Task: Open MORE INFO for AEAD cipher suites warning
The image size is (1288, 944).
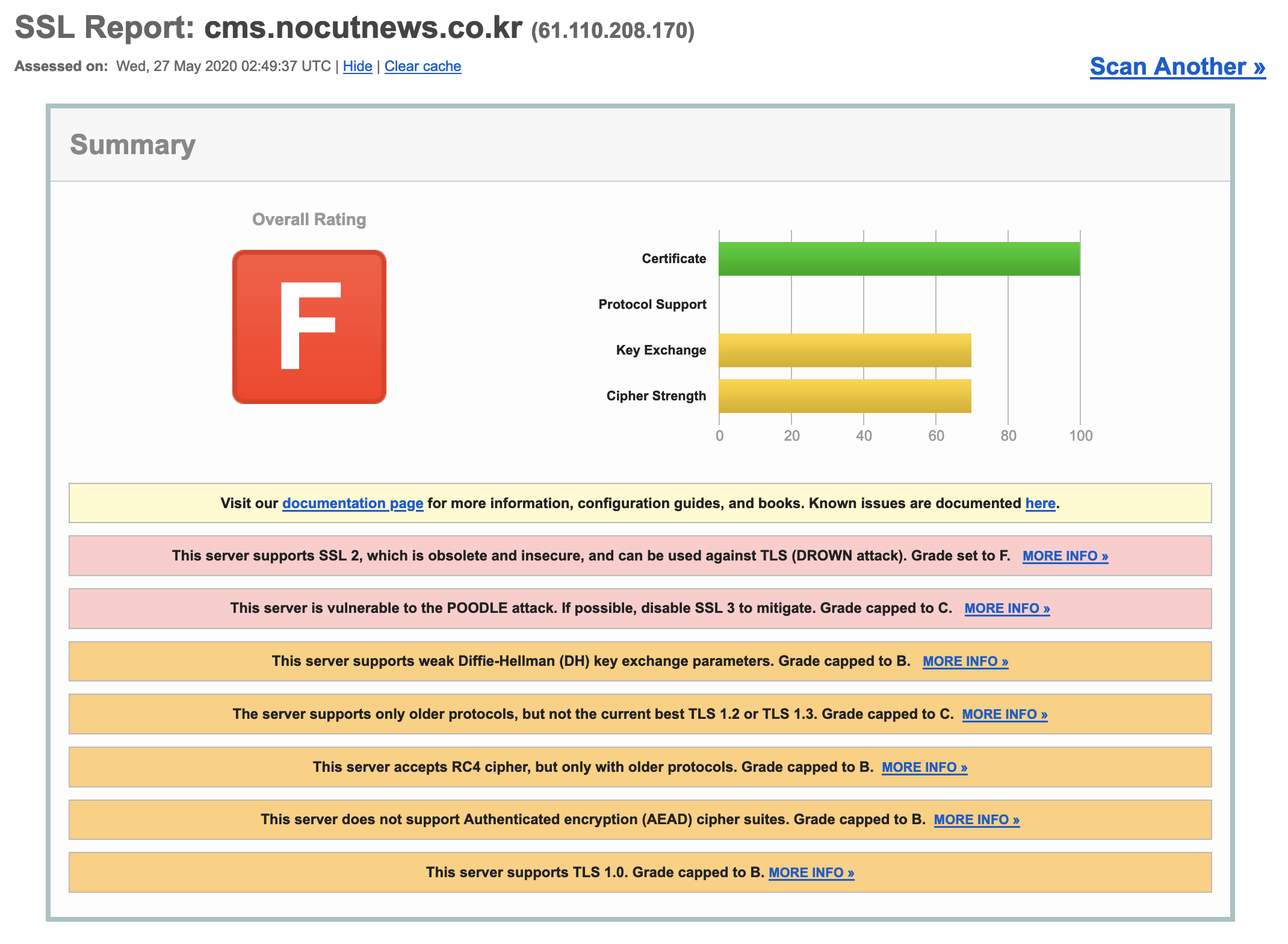Action: pos(976,819)
